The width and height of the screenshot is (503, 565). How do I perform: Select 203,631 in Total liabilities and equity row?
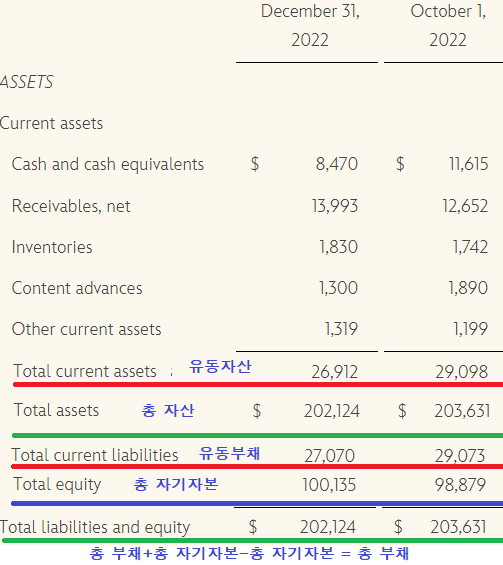[458, 527]
